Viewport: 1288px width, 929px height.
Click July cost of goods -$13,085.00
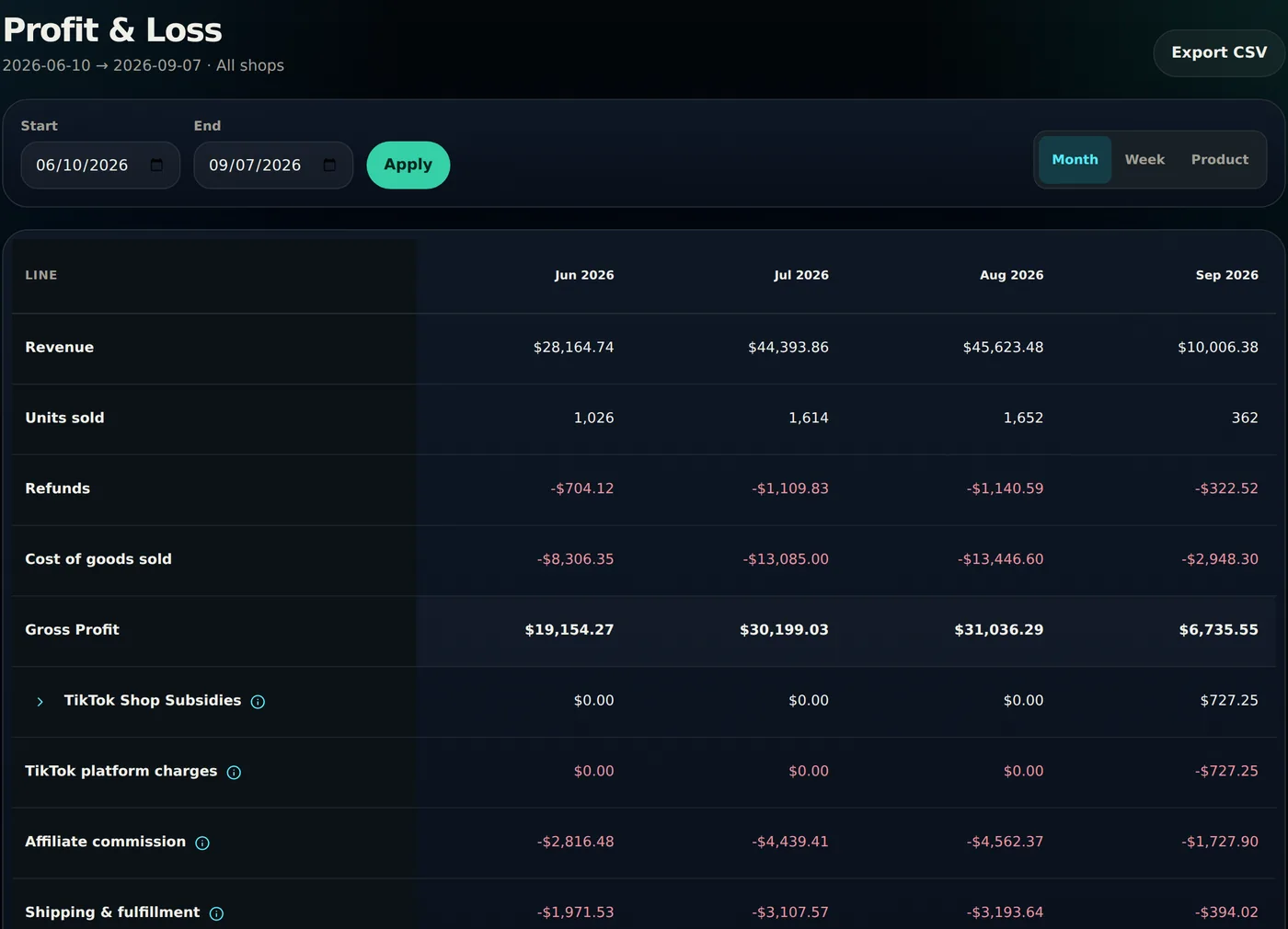pyautogui.click(x=786, y=559)
